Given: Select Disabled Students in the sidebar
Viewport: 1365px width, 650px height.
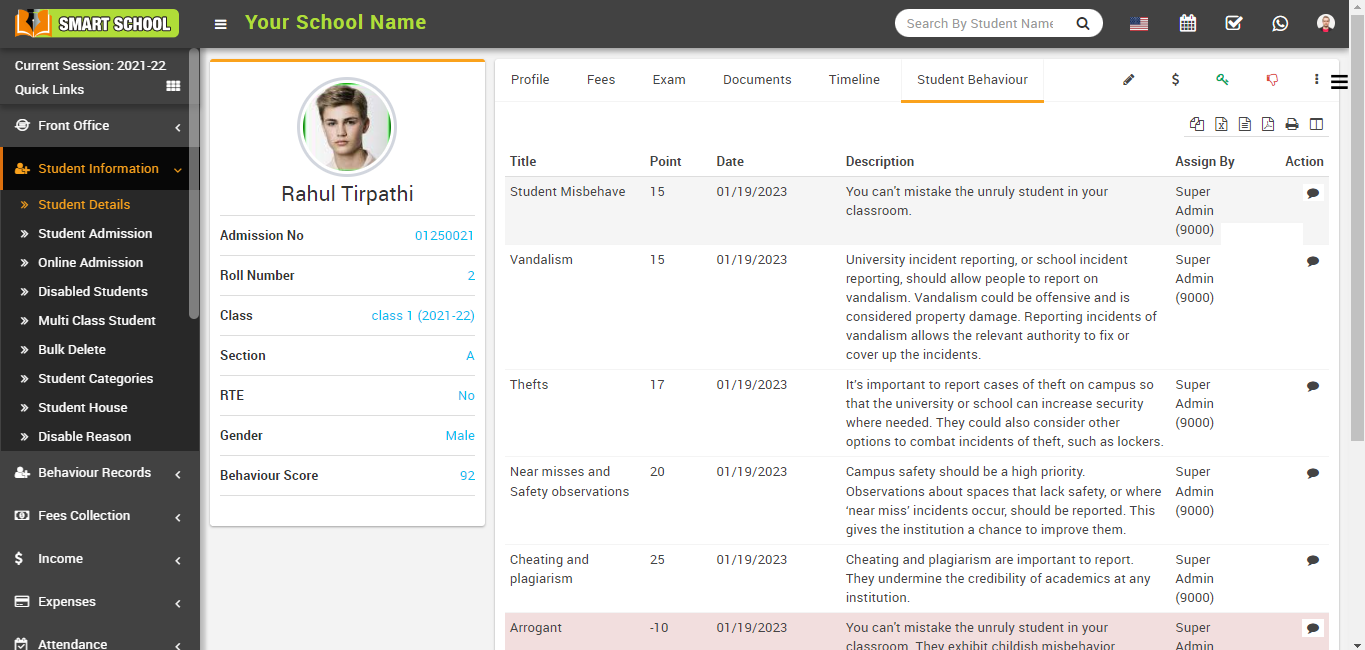Looking at the screenshot, I should pos(95,291).
